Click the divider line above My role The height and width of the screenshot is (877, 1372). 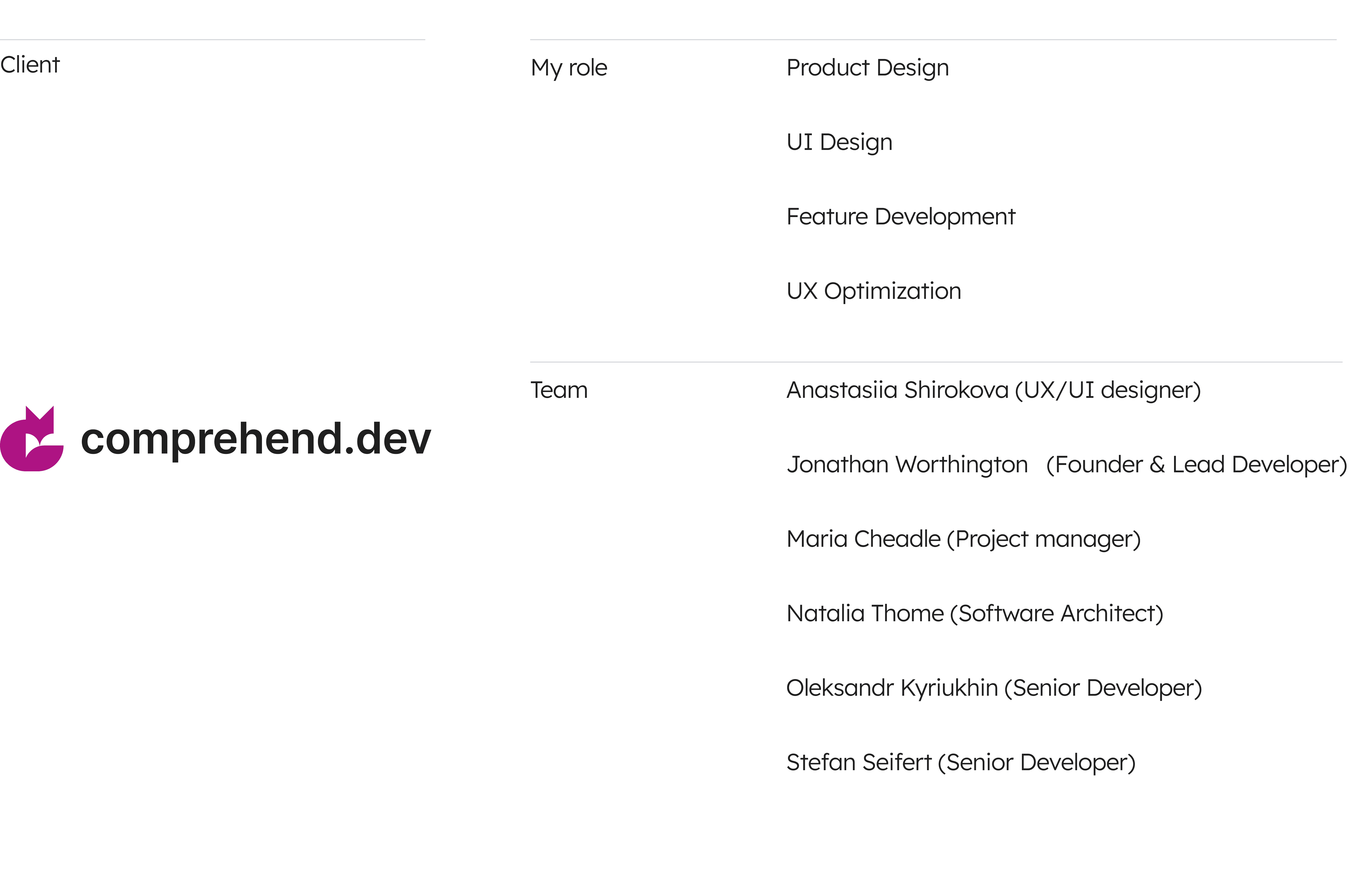(x=933, y=40)
